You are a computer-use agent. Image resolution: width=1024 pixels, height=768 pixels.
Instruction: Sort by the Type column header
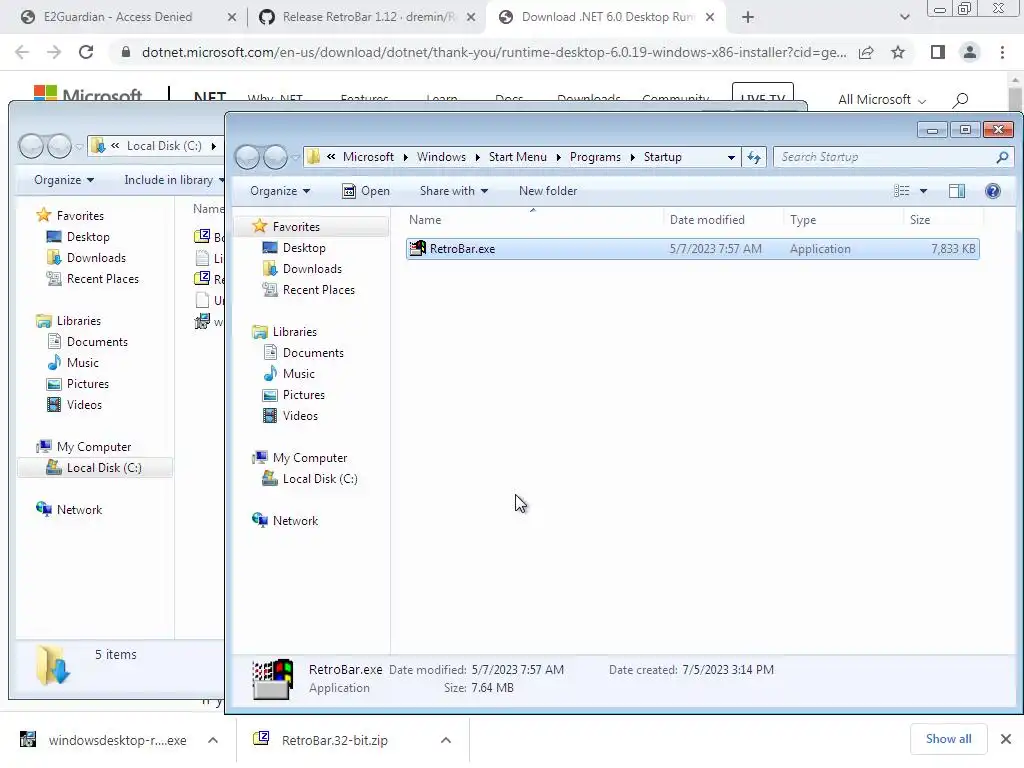pyautogui.click(x=803, y=220)
